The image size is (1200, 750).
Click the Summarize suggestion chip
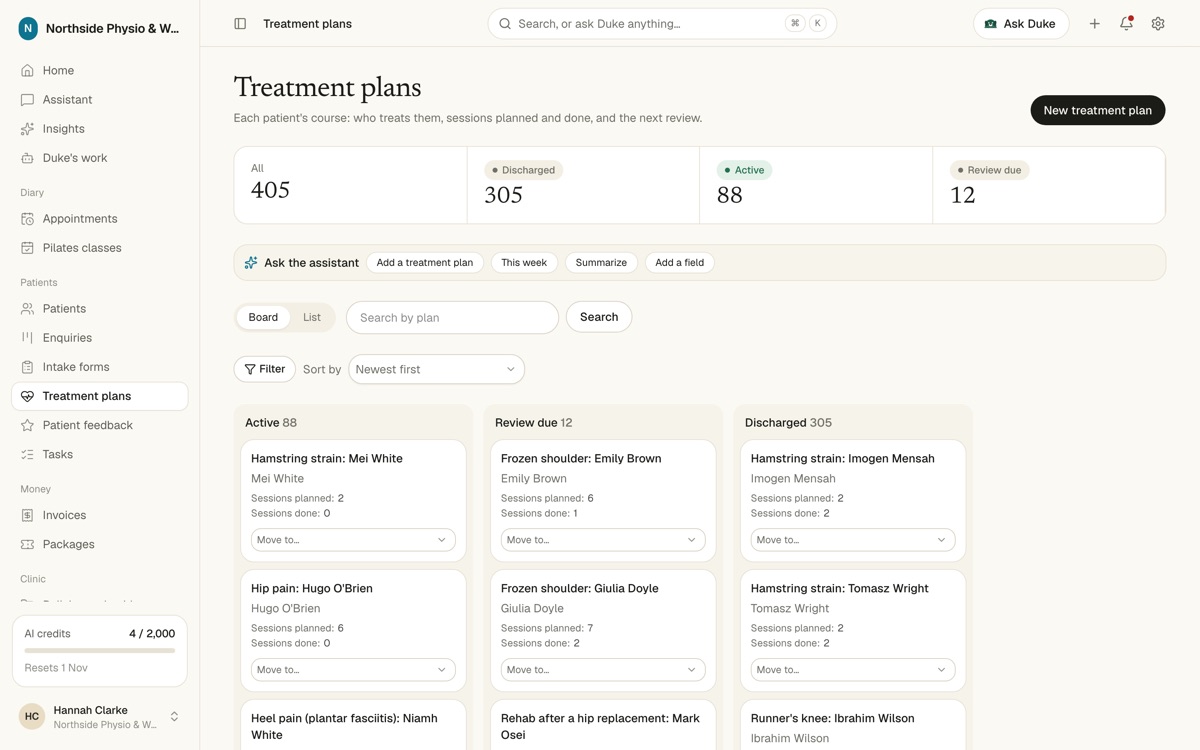click(601, 263)
